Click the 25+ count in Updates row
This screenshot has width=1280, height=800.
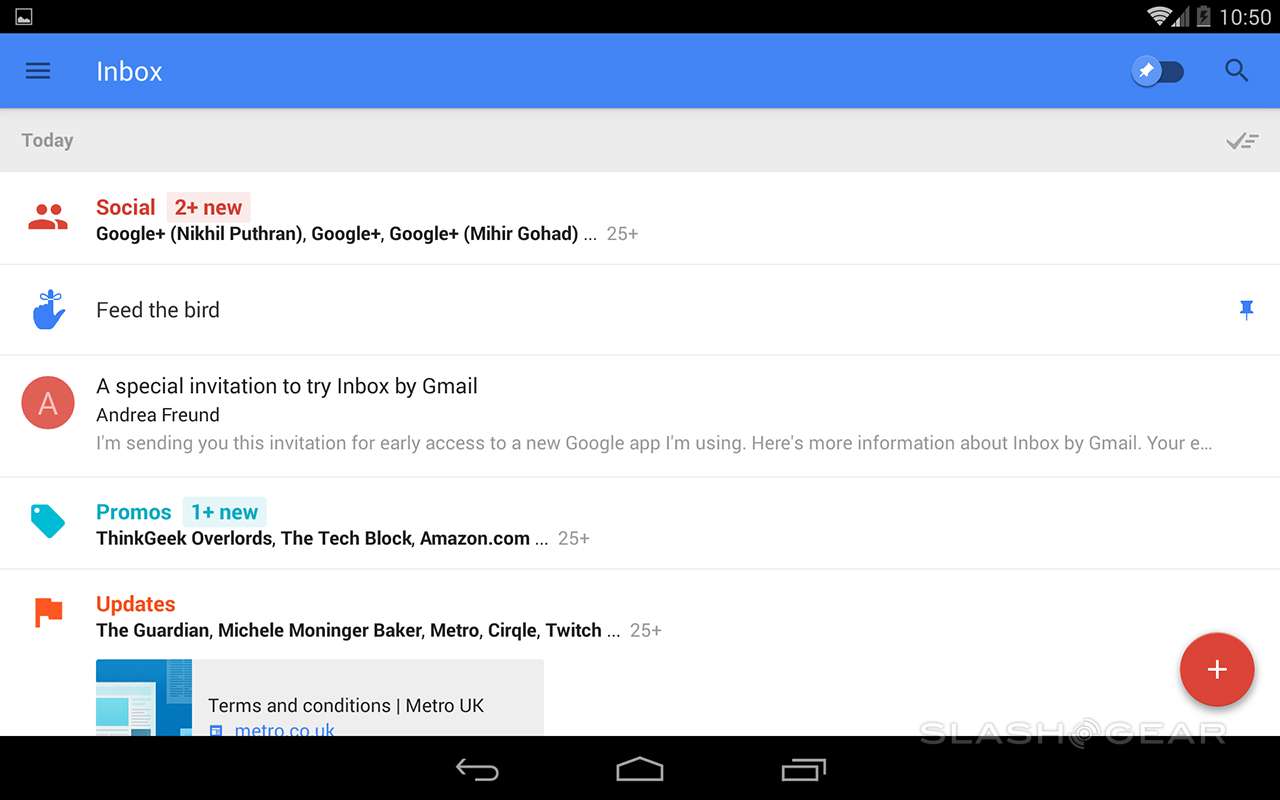pyautogui.click(x=646, y=630)
